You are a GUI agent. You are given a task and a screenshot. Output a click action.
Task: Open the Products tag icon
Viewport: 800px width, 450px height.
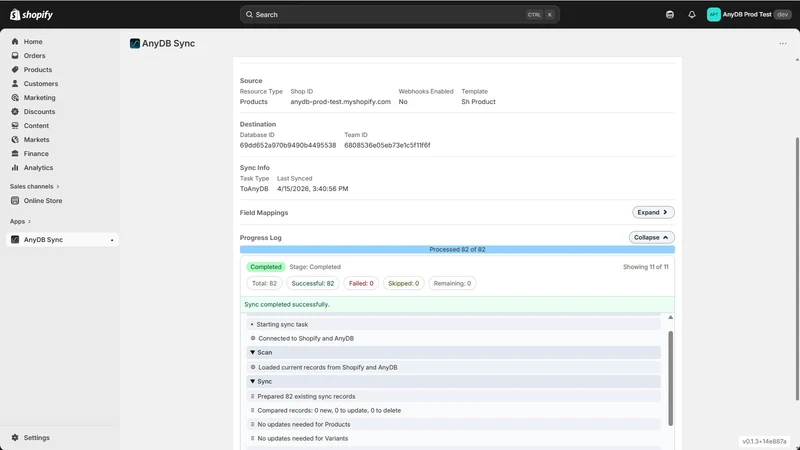(x=15, y=69)
